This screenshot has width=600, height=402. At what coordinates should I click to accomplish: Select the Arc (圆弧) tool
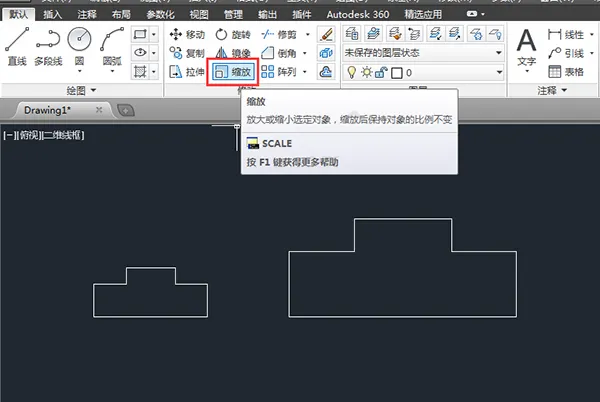coord(112,49)
